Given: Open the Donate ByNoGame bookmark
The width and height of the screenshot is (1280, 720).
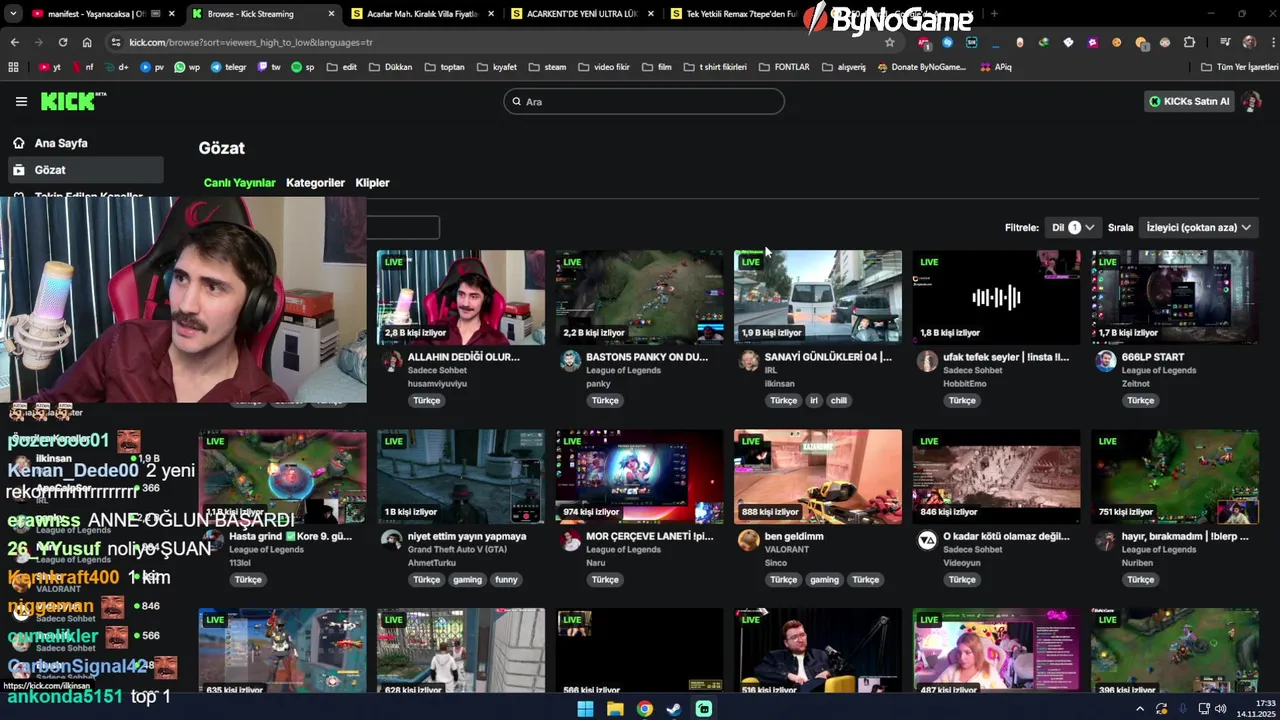Looking at the screenshot, I should click(921, 67).
